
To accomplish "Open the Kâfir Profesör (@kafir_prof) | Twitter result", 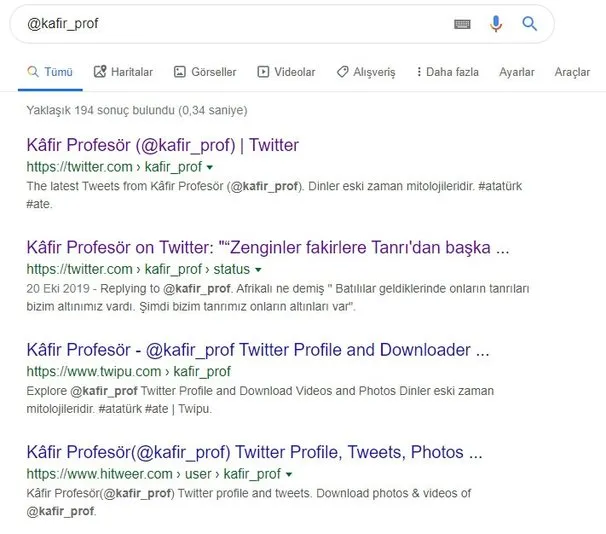I will [x=162, y=145].
